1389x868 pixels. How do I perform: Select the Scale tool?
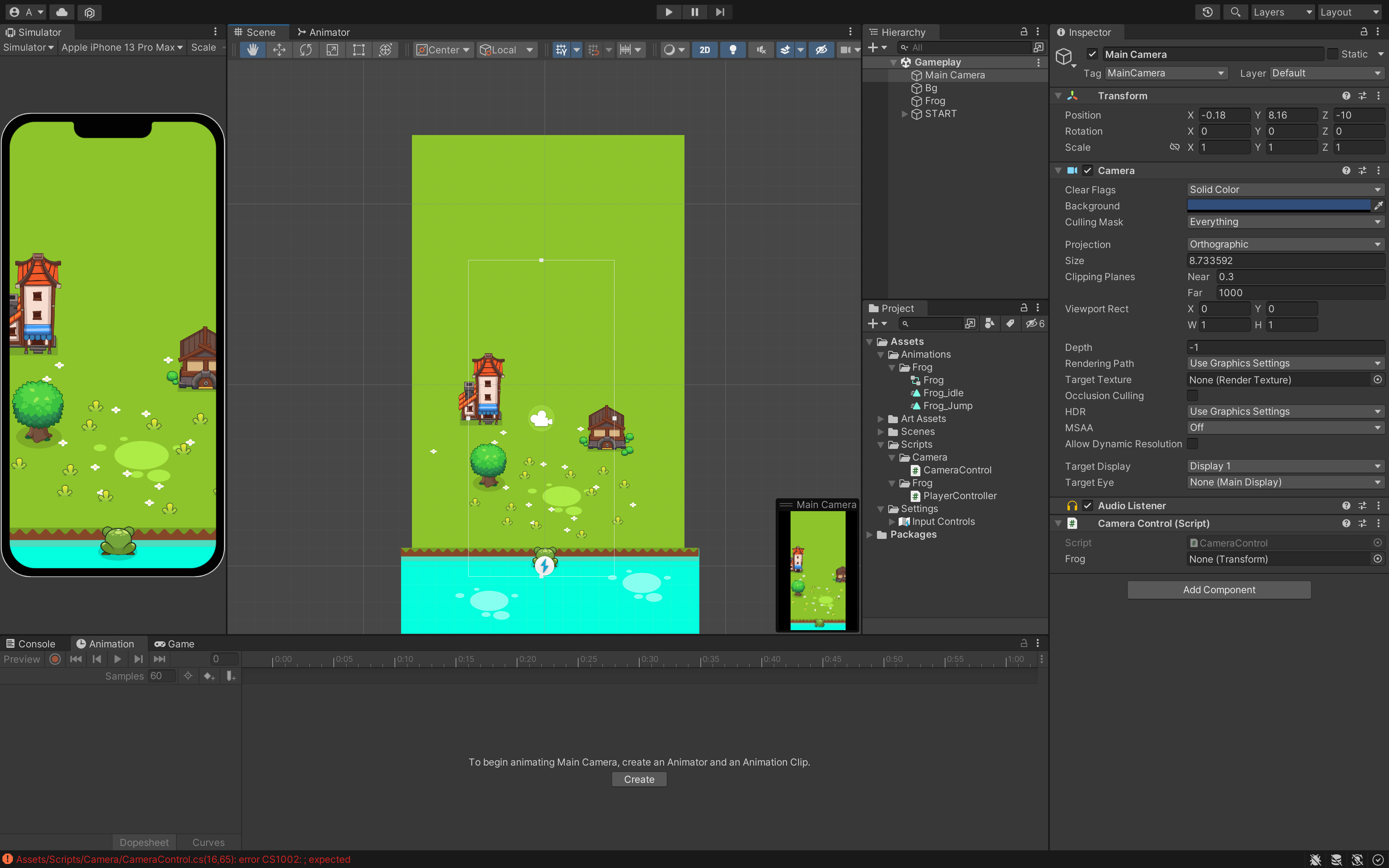pos(332,50)
